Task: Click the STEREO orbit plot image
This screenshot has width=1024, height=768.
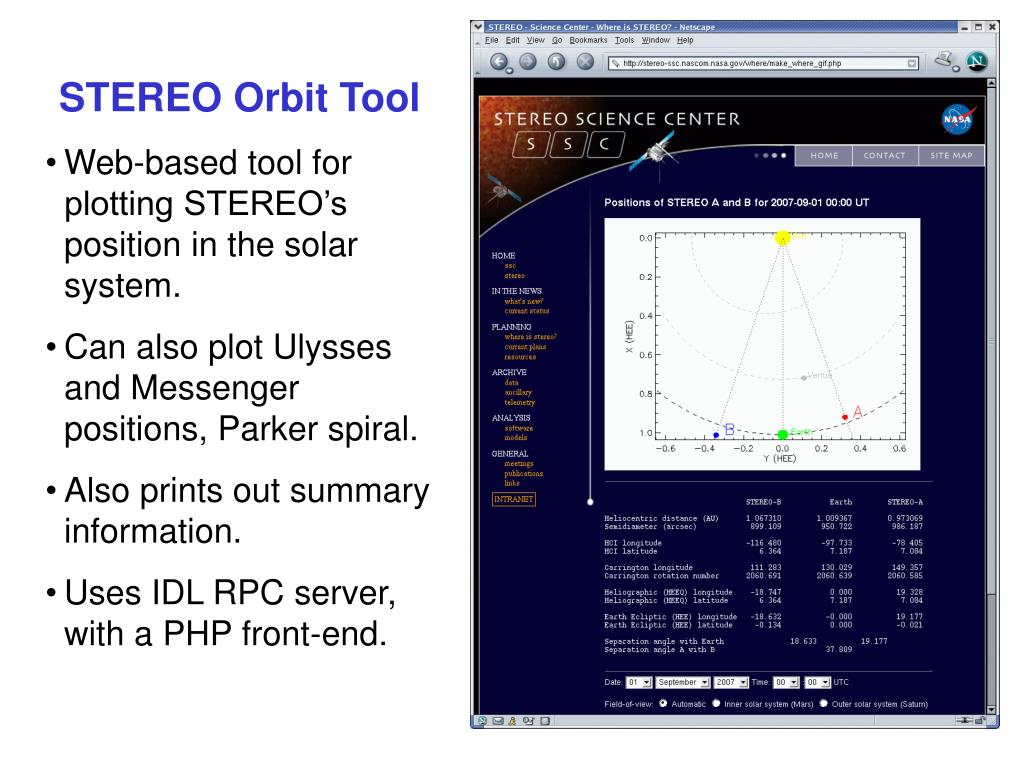Action: coord(762,344)
